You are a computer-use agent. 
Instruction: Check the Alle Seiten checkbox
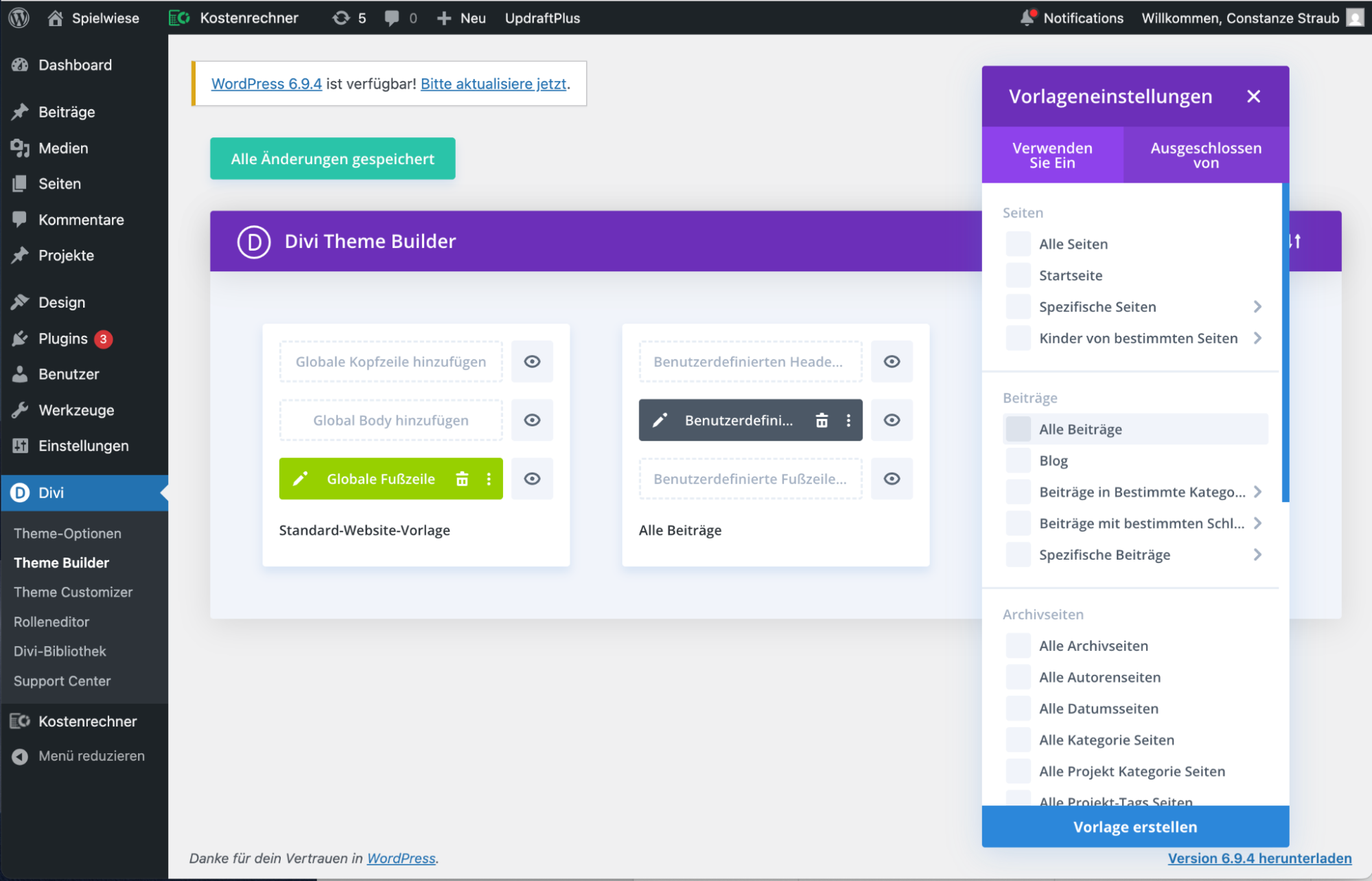[1018, 244]
